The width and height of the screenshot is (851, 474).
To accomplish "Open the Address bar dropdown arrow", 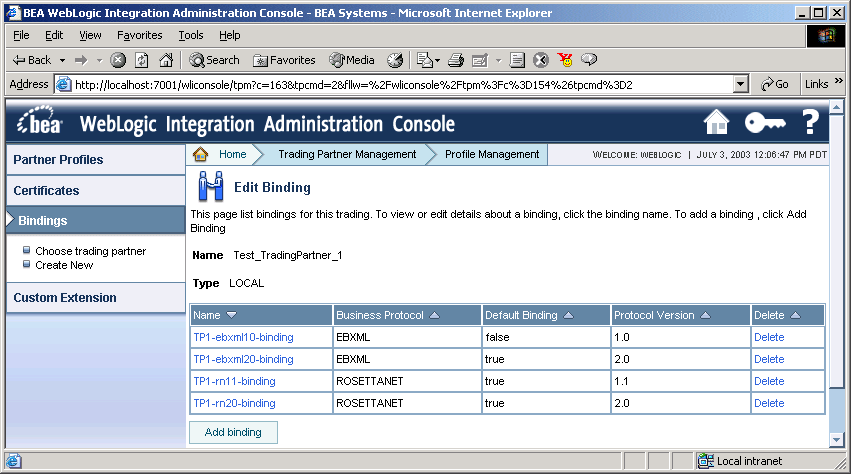I will coord(741,84).
